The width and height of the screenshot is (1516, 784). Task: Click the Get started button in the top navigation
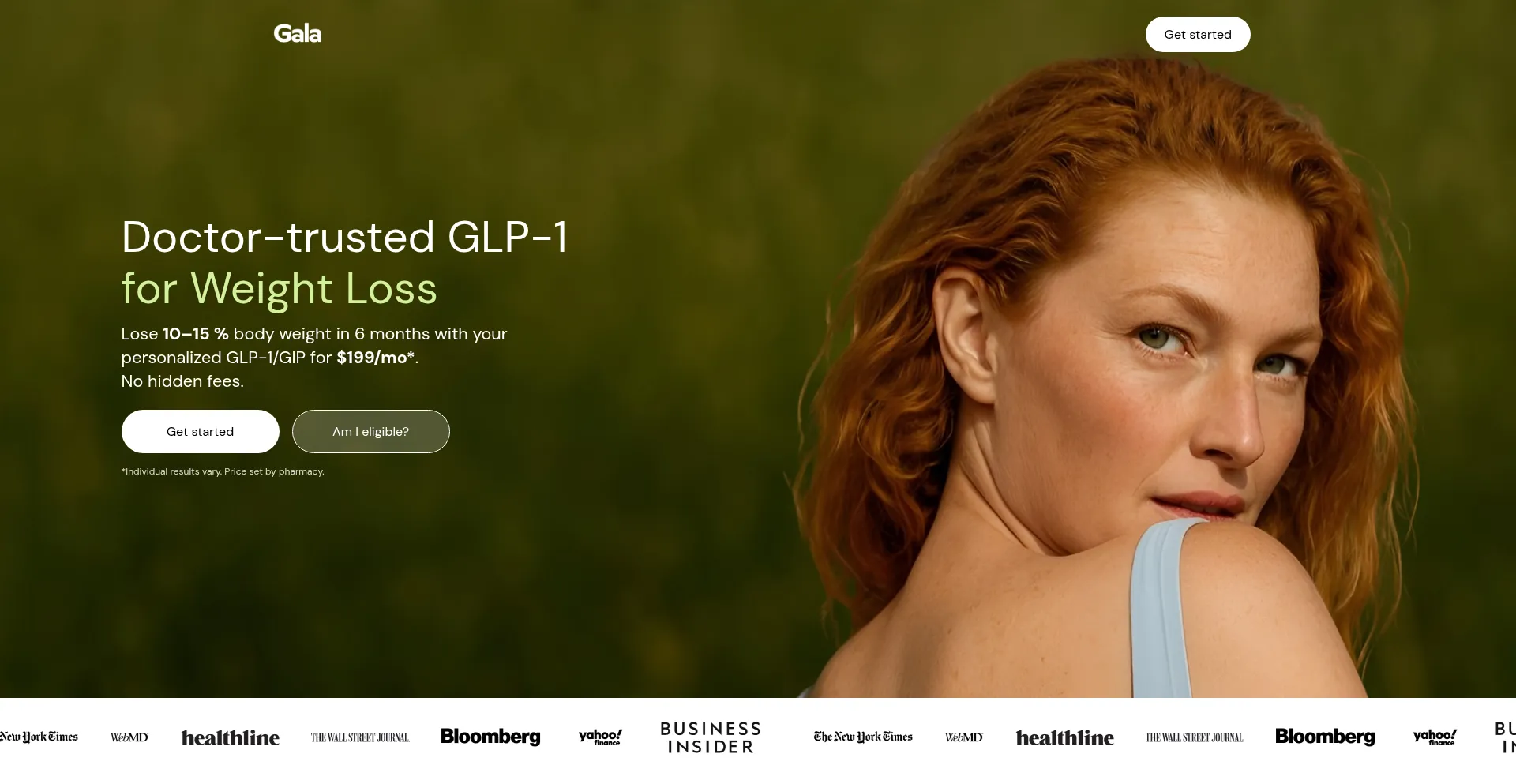pos(1198,35)
